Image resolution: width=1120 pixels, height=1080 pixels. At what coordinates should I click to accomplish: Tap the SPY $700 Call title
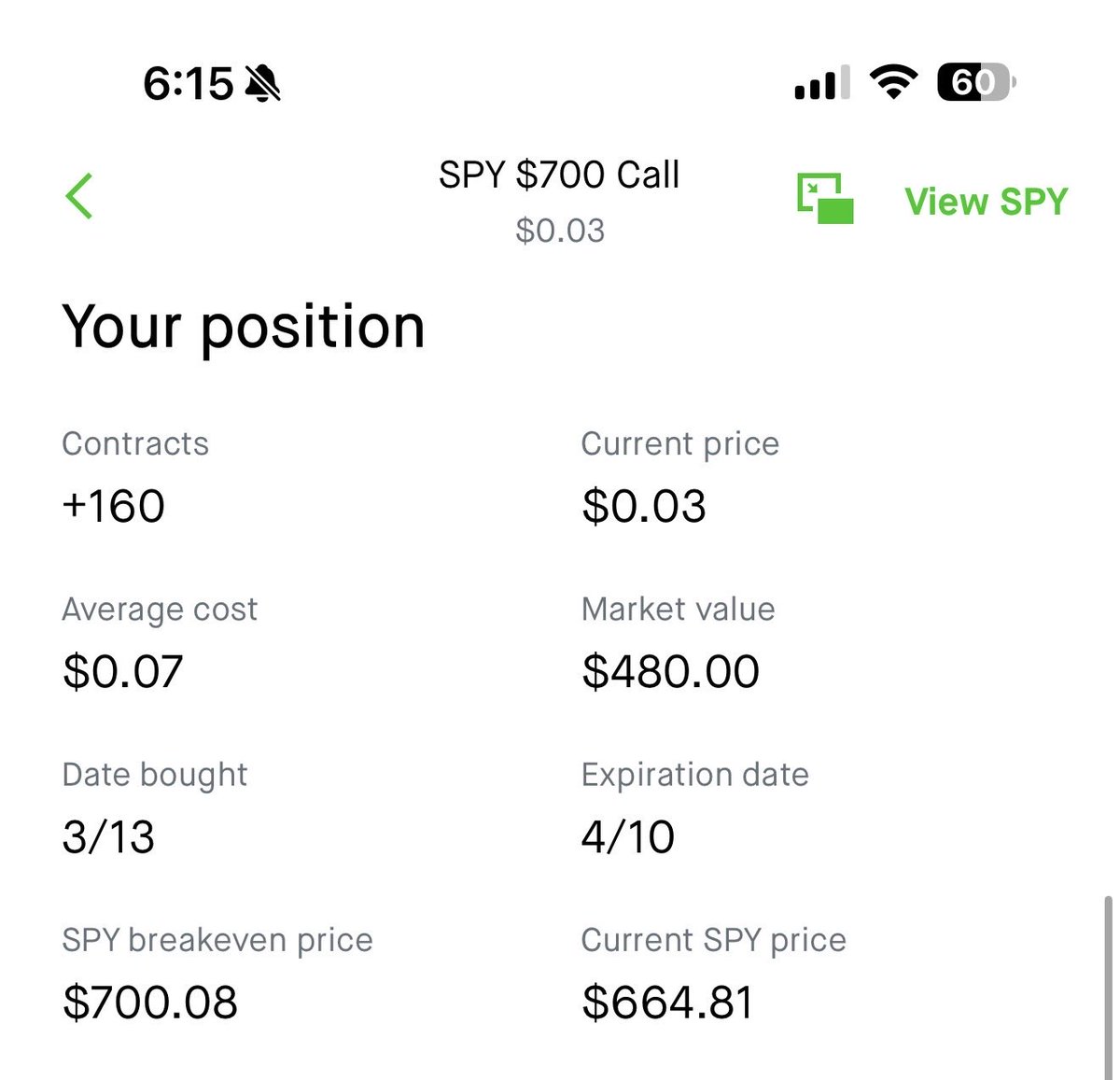(x=559, y=175)
